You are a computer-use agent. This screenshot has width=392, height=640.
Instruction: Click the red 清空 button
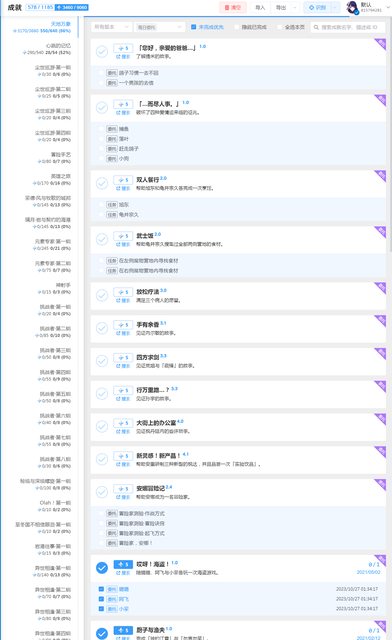click(x=233, y=7)
